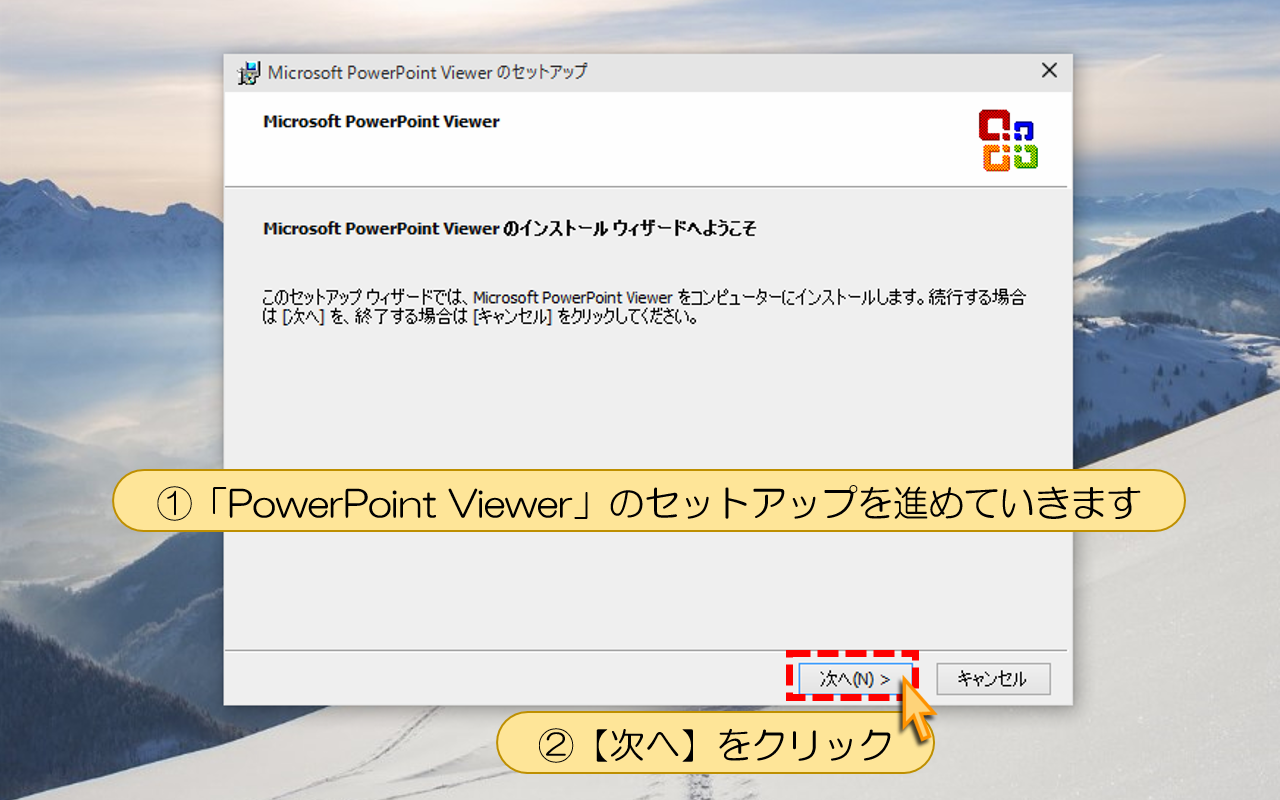The width and height of the screenshot is (1280, 800).
Task: Click the title bar text 'Microsoft PowerPoint Viewer のセットアップ'
Action: [427, 72]
